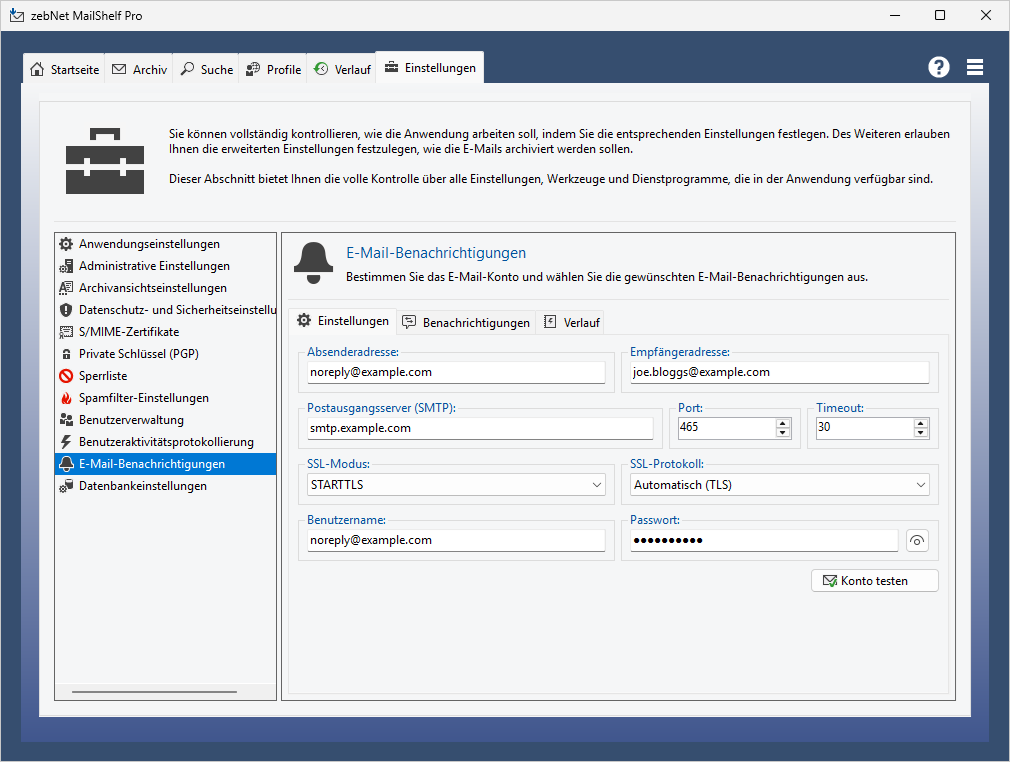
Task: Click the Empfängeradresse input field
Action: point(779,372)
